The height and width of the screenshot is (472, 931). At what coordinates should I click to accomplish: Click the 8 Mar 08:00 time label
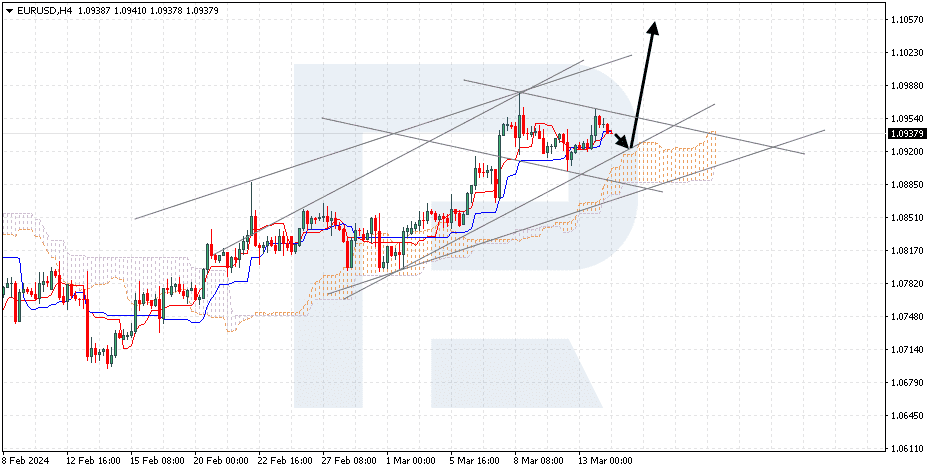pyautogui.click(x=539, y=461)
